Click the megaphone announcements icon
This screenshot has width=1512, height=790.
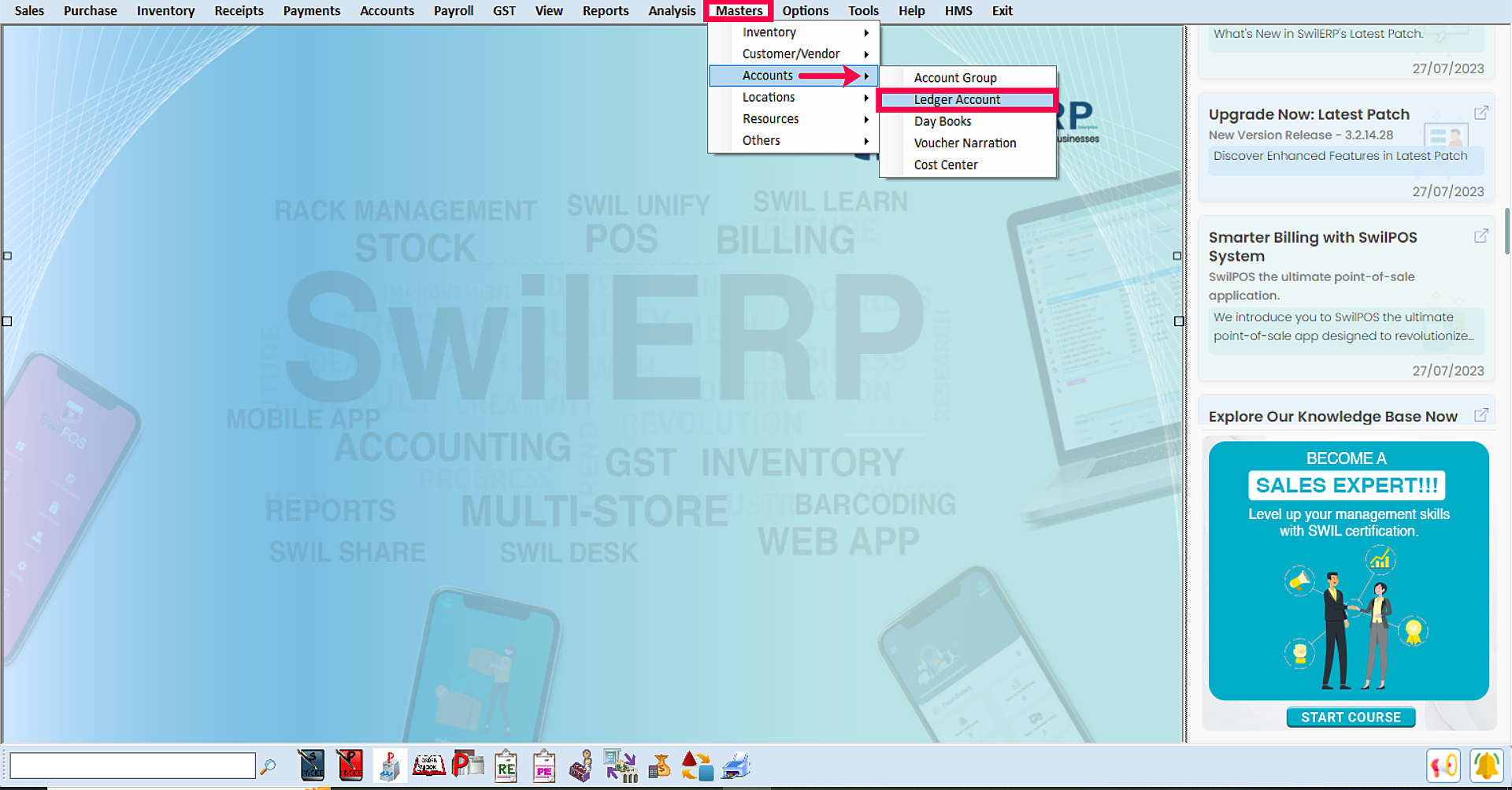1443,766
